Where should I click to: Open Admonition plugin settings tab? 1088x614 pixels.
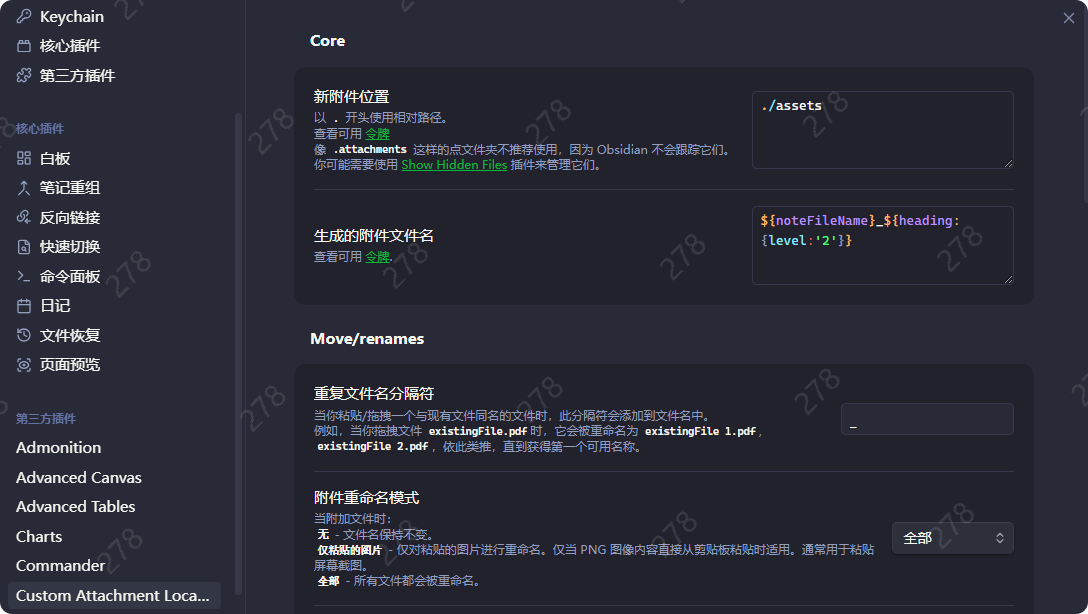[x=59, y=448]
